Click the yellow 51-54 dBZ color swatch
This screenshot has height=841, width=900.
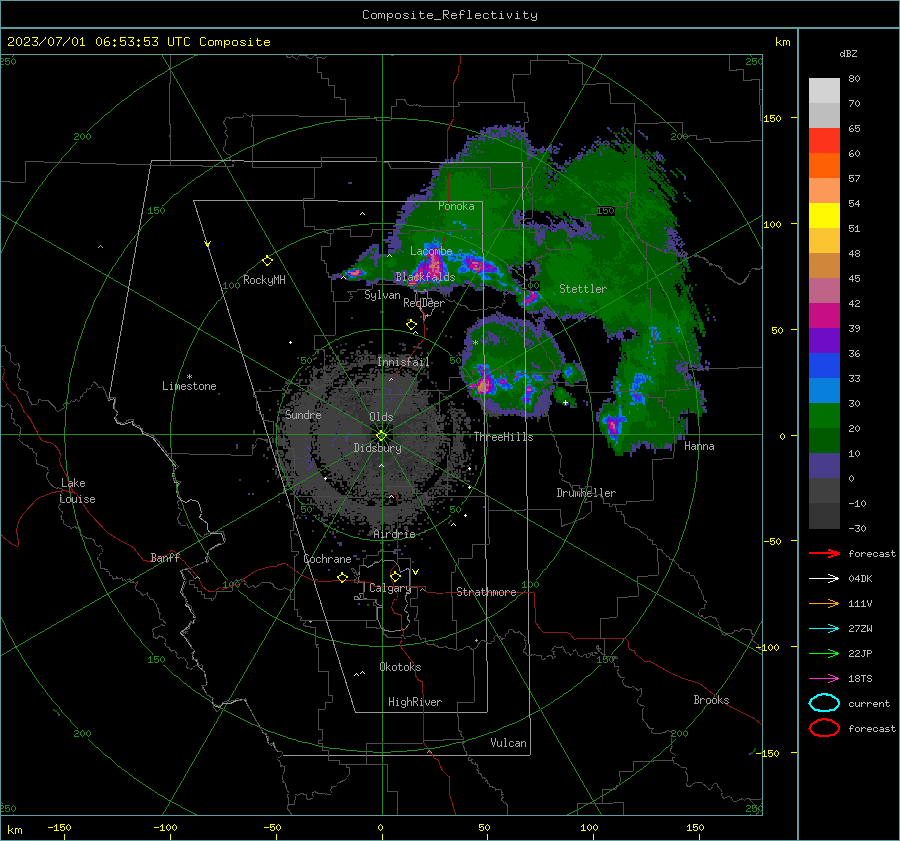click(x=824, y=216)
